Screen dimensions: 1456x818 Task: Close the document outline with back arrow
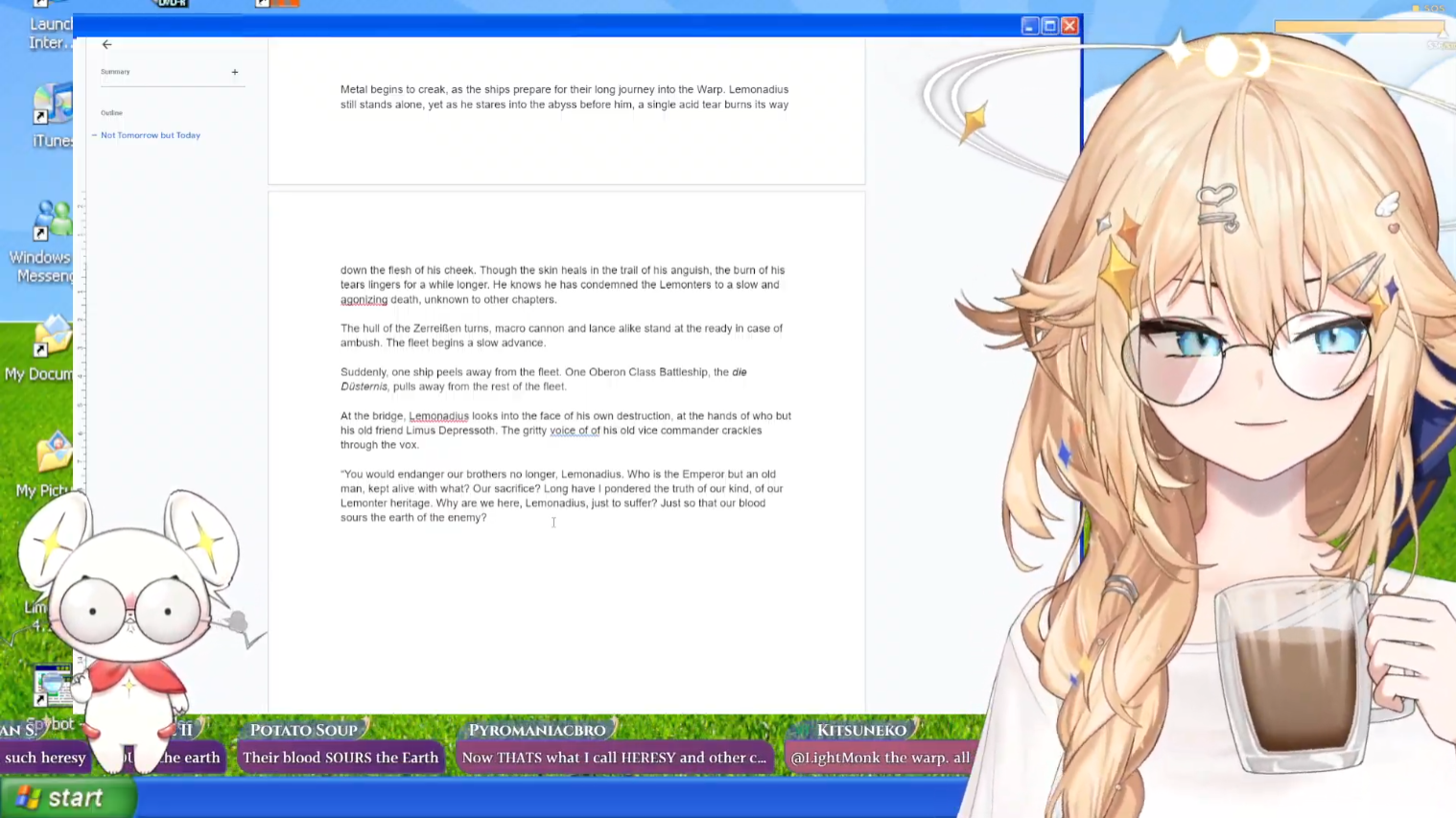pos(106,44)
